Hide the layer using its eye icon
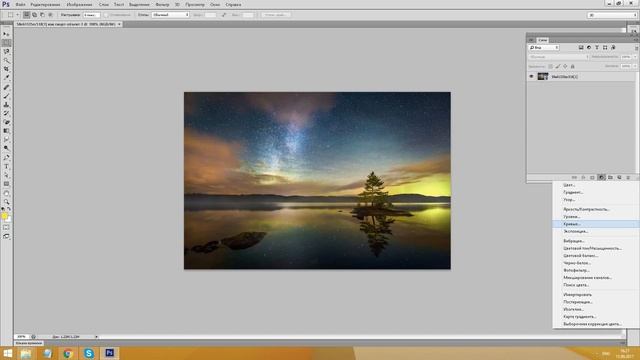 click(x=531, y=76)
